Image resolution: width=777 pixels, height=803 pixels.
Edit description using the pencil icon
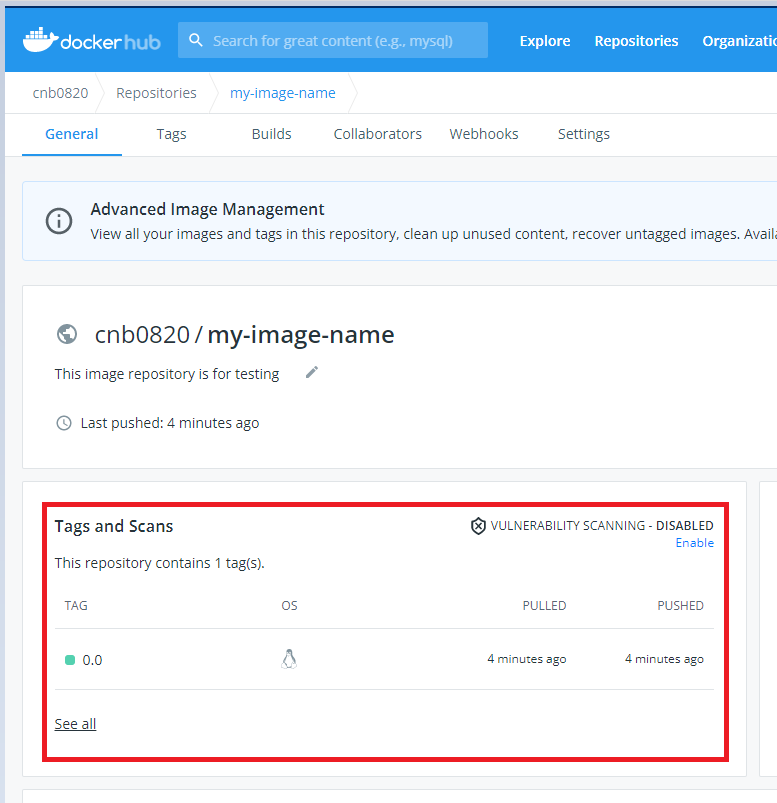pos(312,372)
